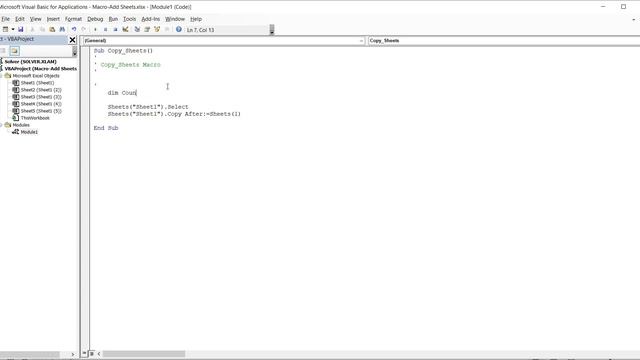Click Project panel toolbar overflow arrow
This screenshot has width=640, height=360.
(74, 51)
